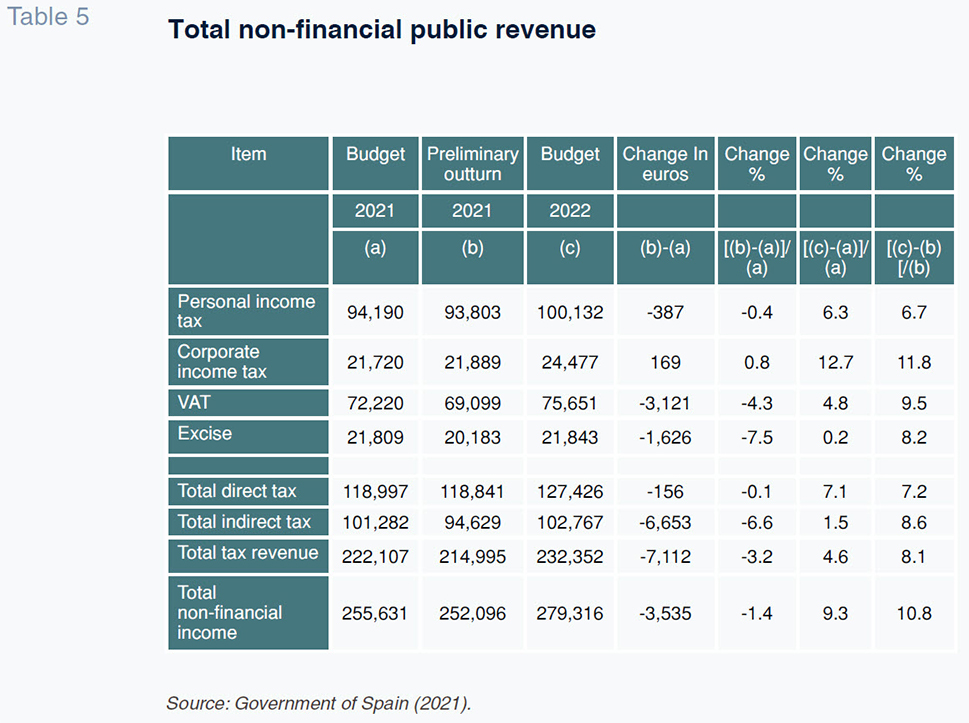Click the value 20,183
Viewport: 969px width, 723px height.
(473, 438)
